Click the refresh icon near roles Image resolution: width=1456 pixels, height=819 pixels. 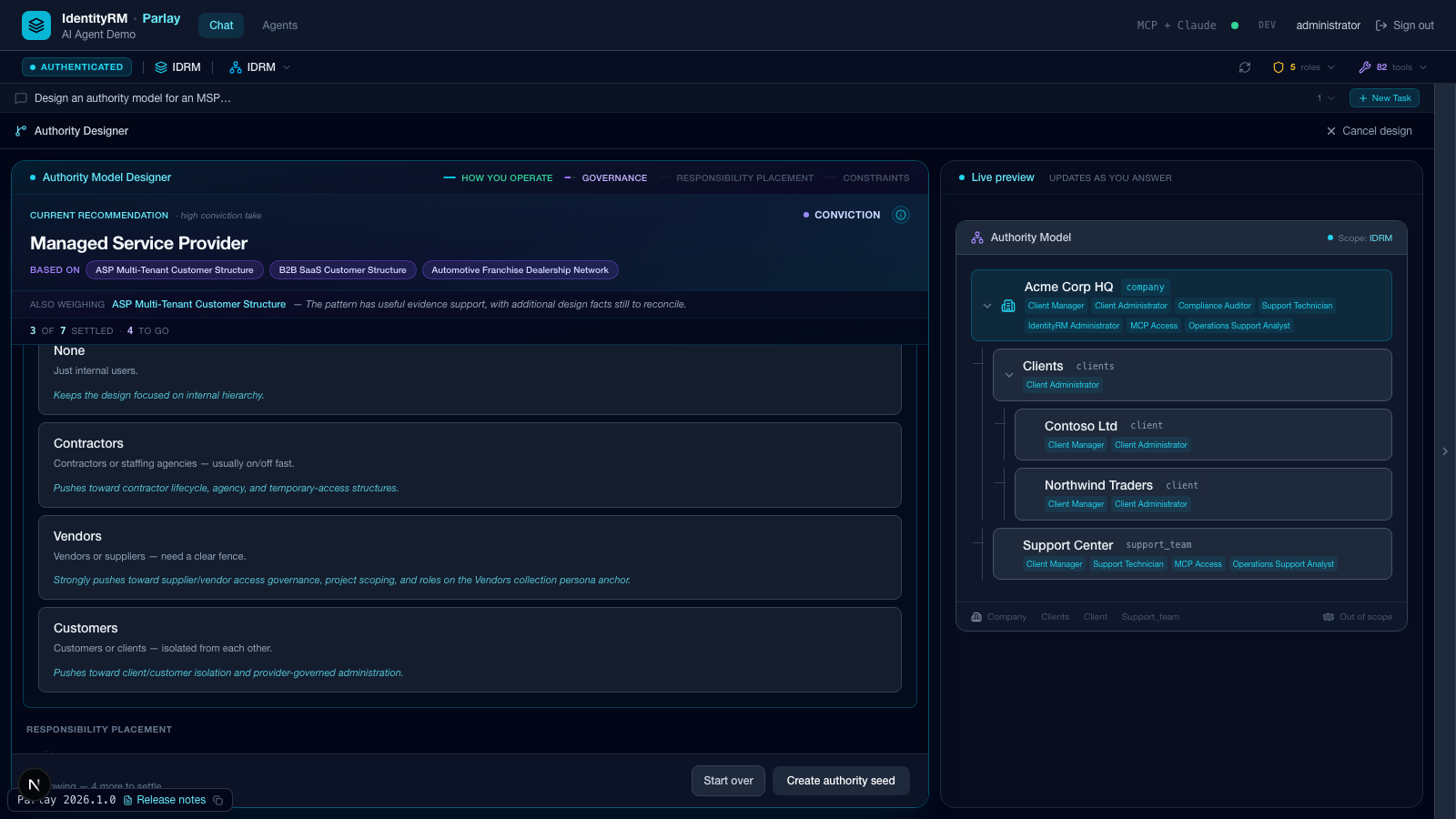1245,67
